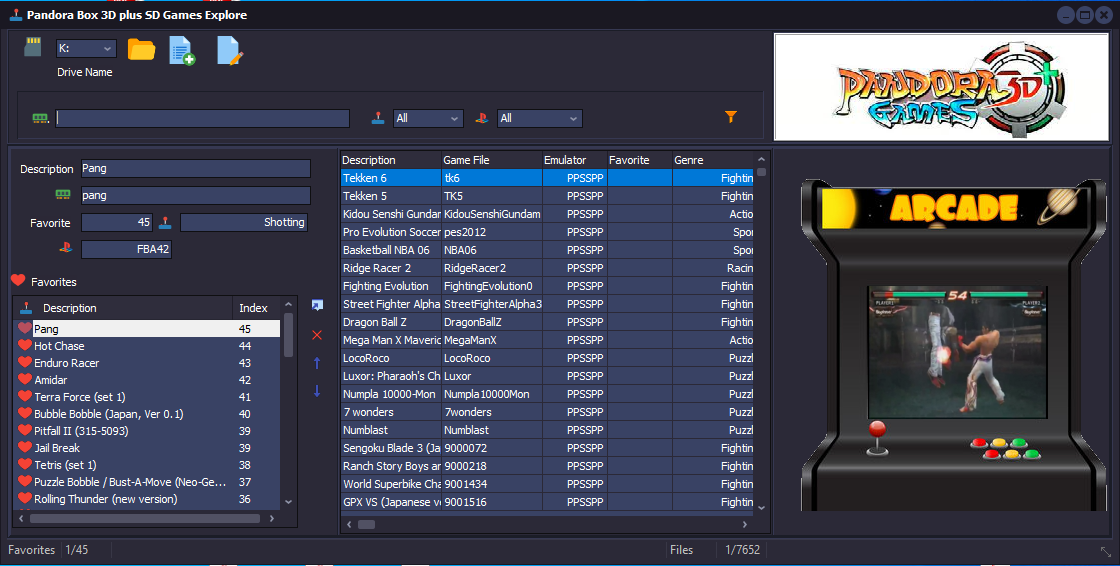1120x566 pixels.
Task: Click the Pandora 3D Games logo banner
Action: [941, 87]
